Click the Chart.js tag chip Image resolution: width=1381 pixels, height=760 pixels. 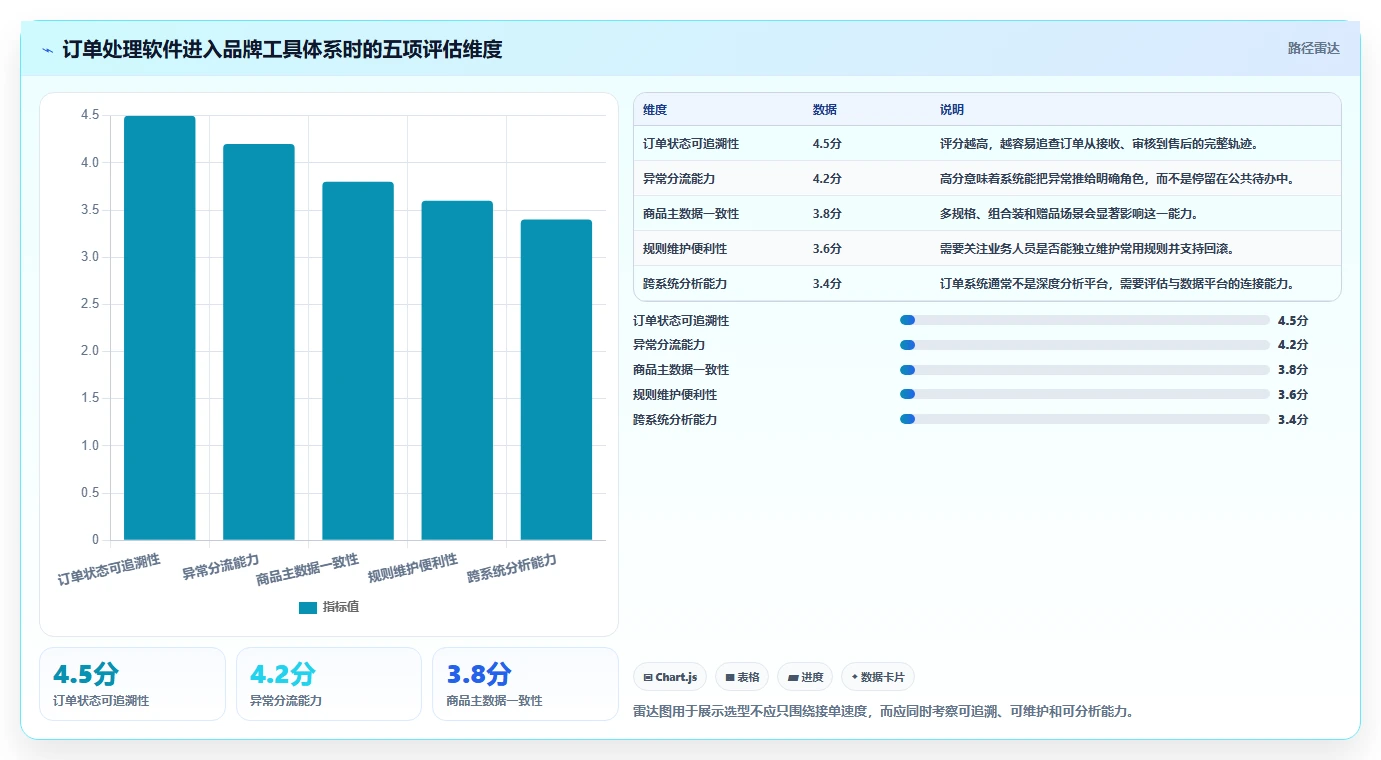click(x=670, y=677)
